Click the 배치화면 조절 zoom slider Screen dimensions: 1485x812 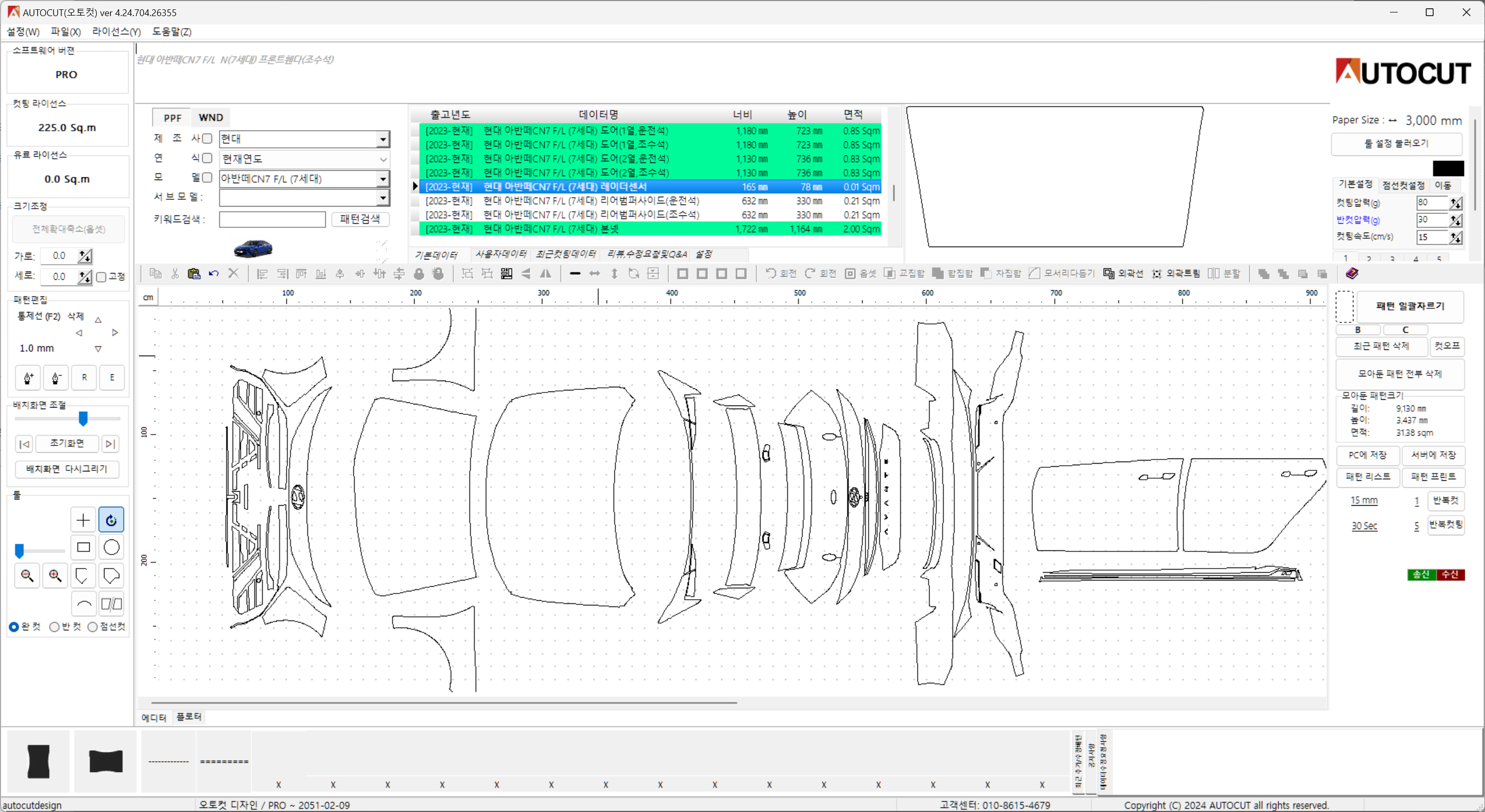click(83, 418)
